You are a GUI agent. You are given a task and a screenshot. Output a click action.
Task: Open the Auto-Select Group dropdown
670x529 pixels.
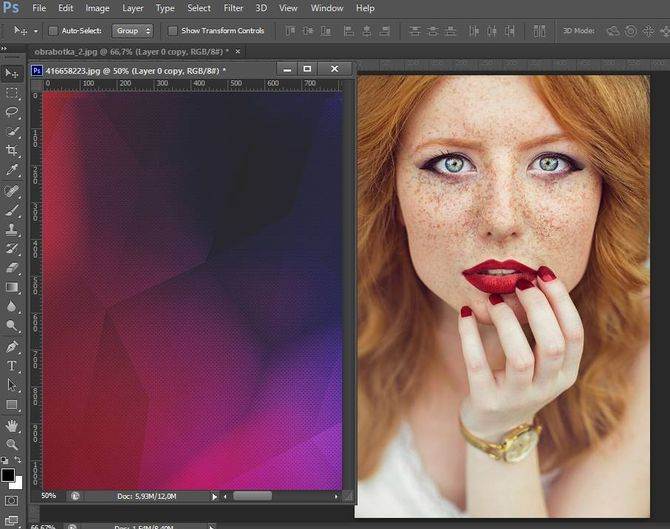131,31
